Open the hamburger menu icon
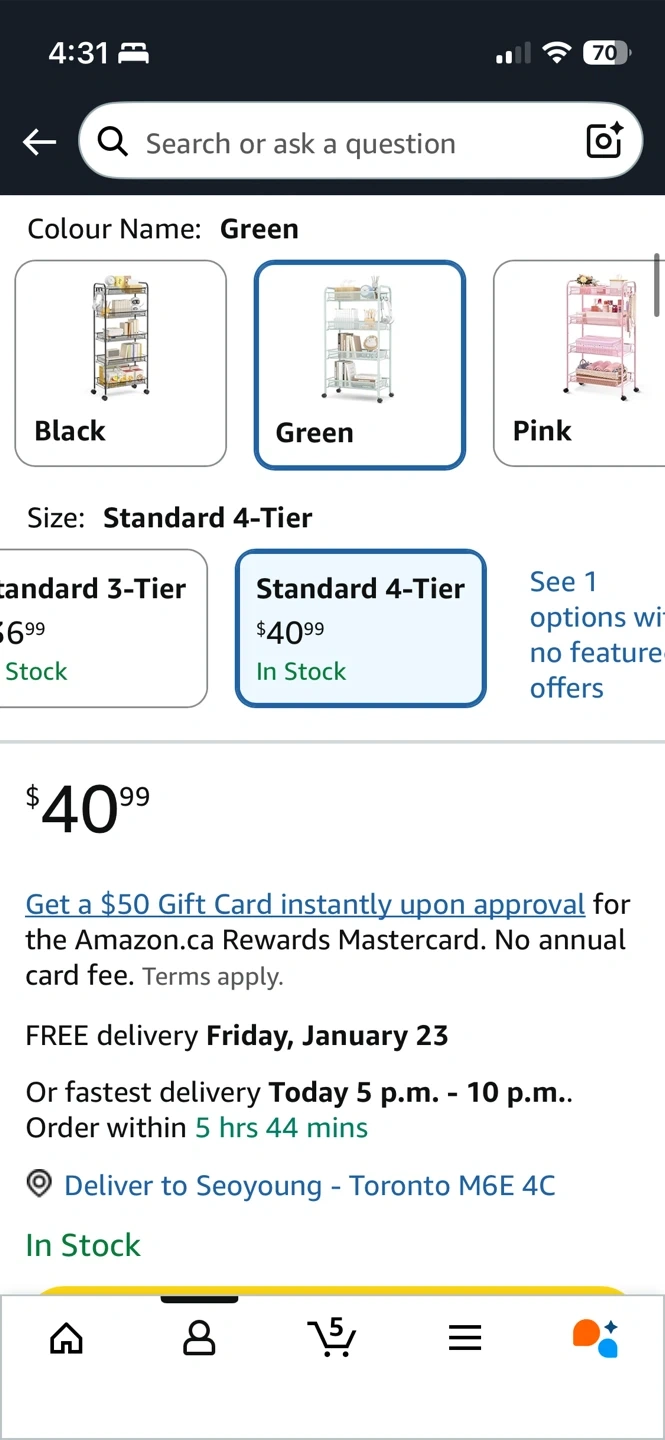 point(465,1337)
